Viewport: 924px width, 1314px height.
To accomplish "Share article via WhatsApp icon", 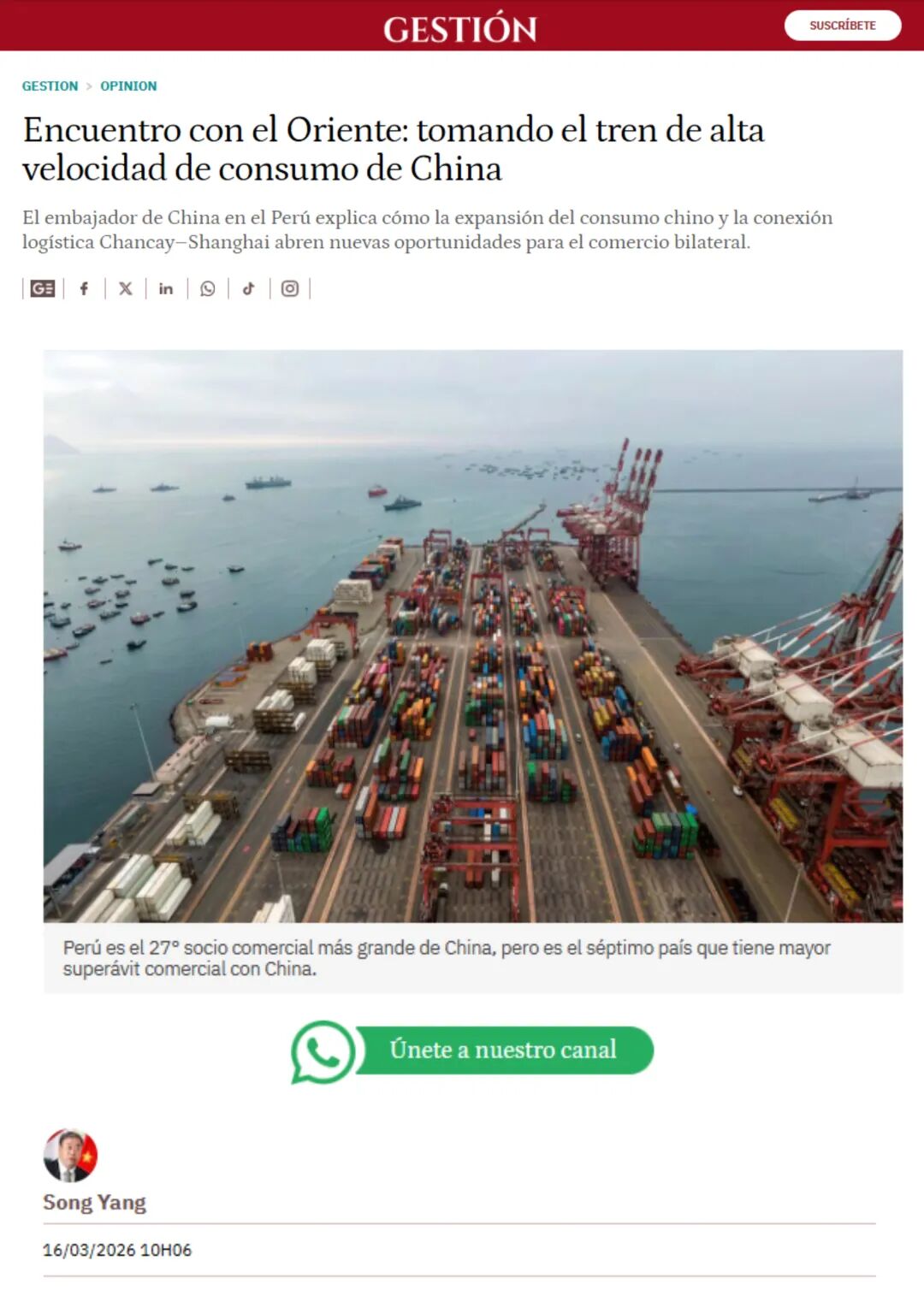I will coord(208,288).
